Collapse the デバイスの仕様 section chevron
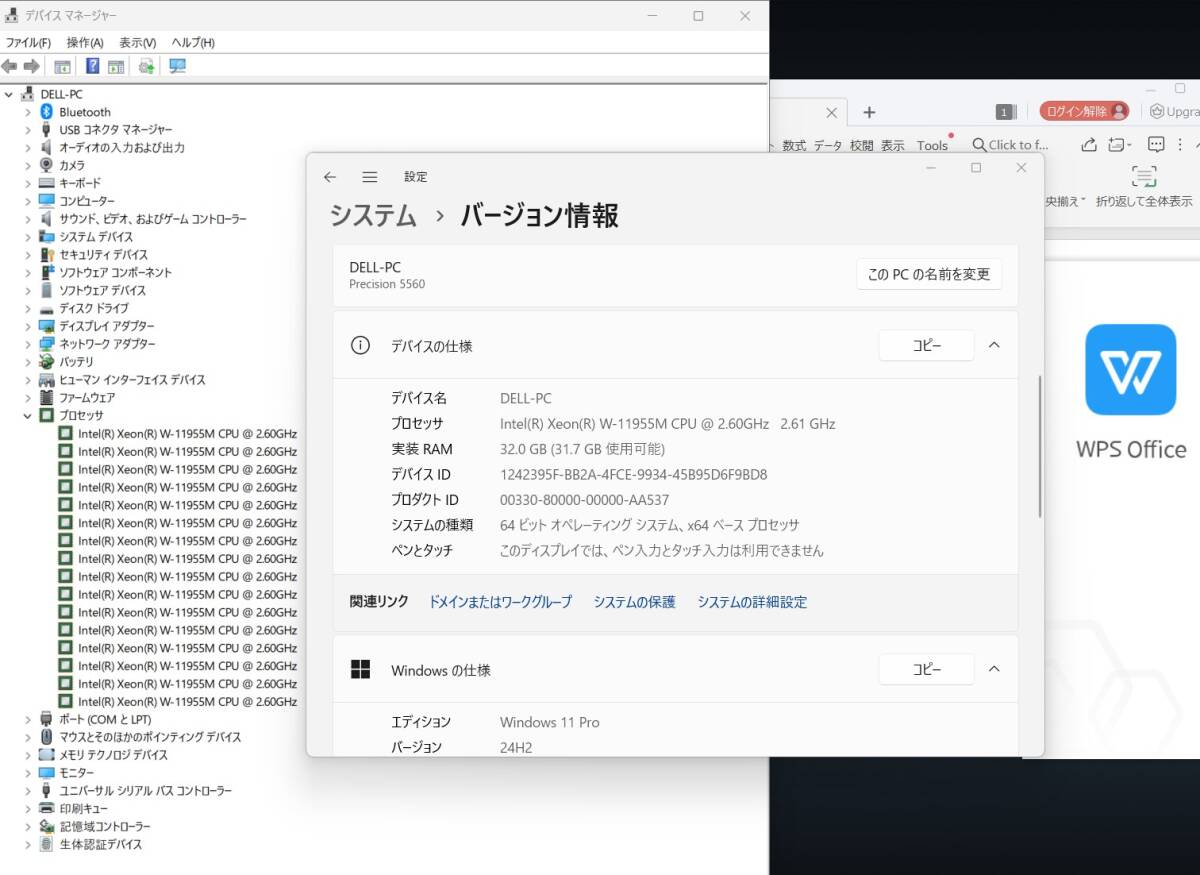This screenshot has width=1200, height=875. point(994,345)
